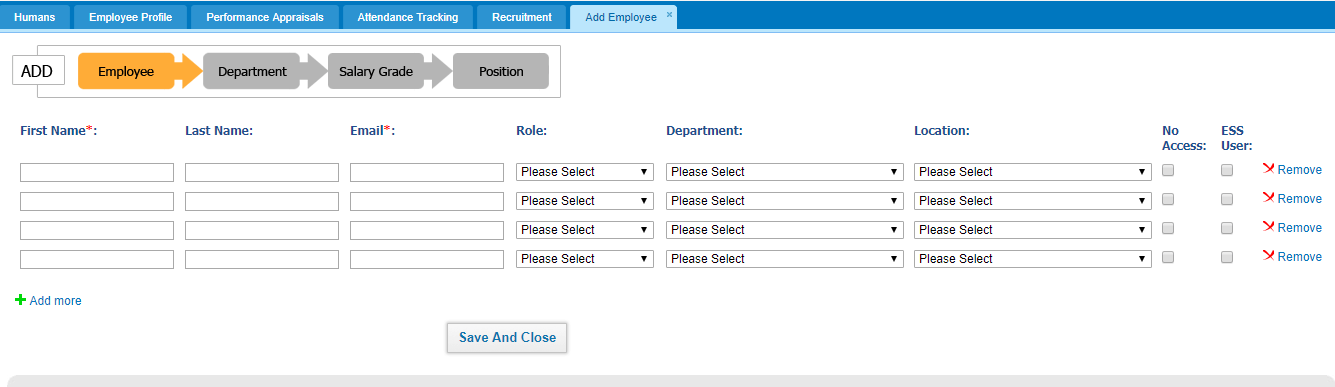Click the green plus Add more icon

[21, 299]
